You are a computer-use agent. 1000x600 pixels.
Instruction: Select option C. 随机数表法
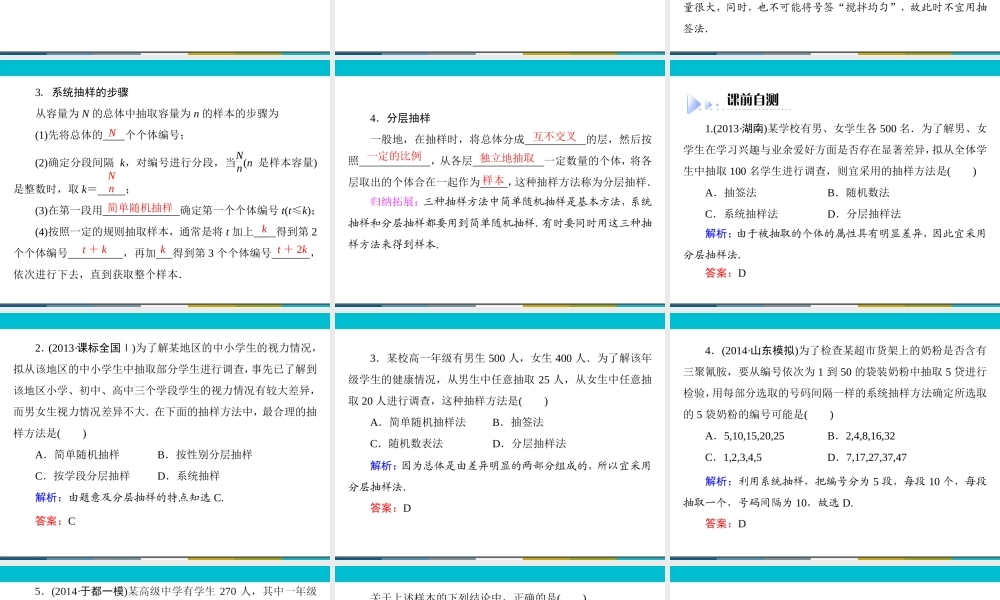click(406, 443)
